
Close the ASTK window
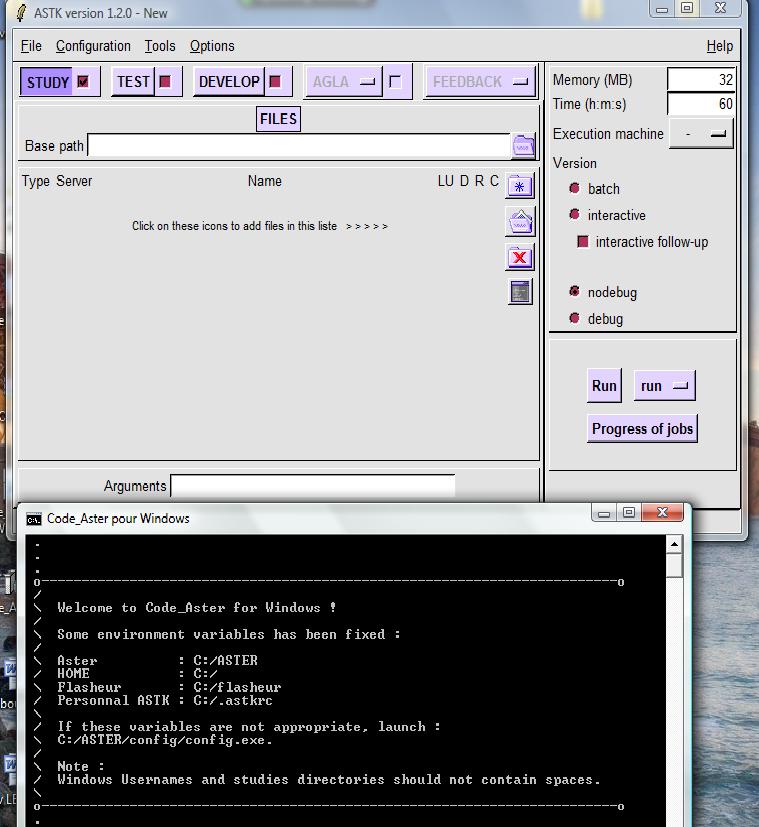pos(720,8)
